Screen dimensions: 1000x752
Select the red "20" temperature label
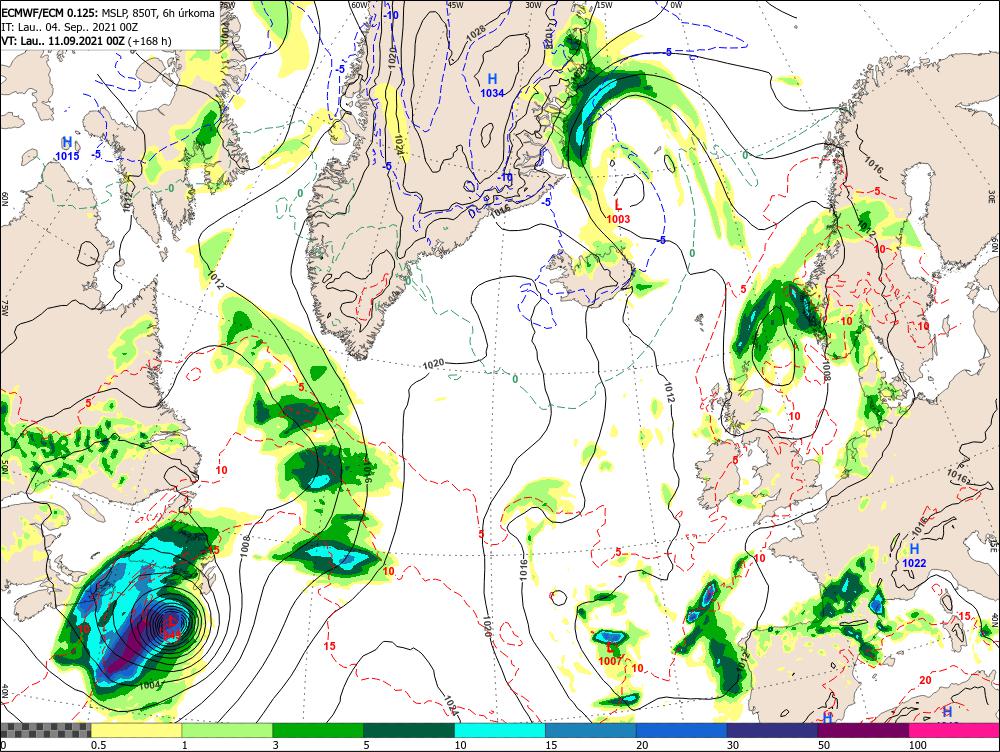(925, 681)
